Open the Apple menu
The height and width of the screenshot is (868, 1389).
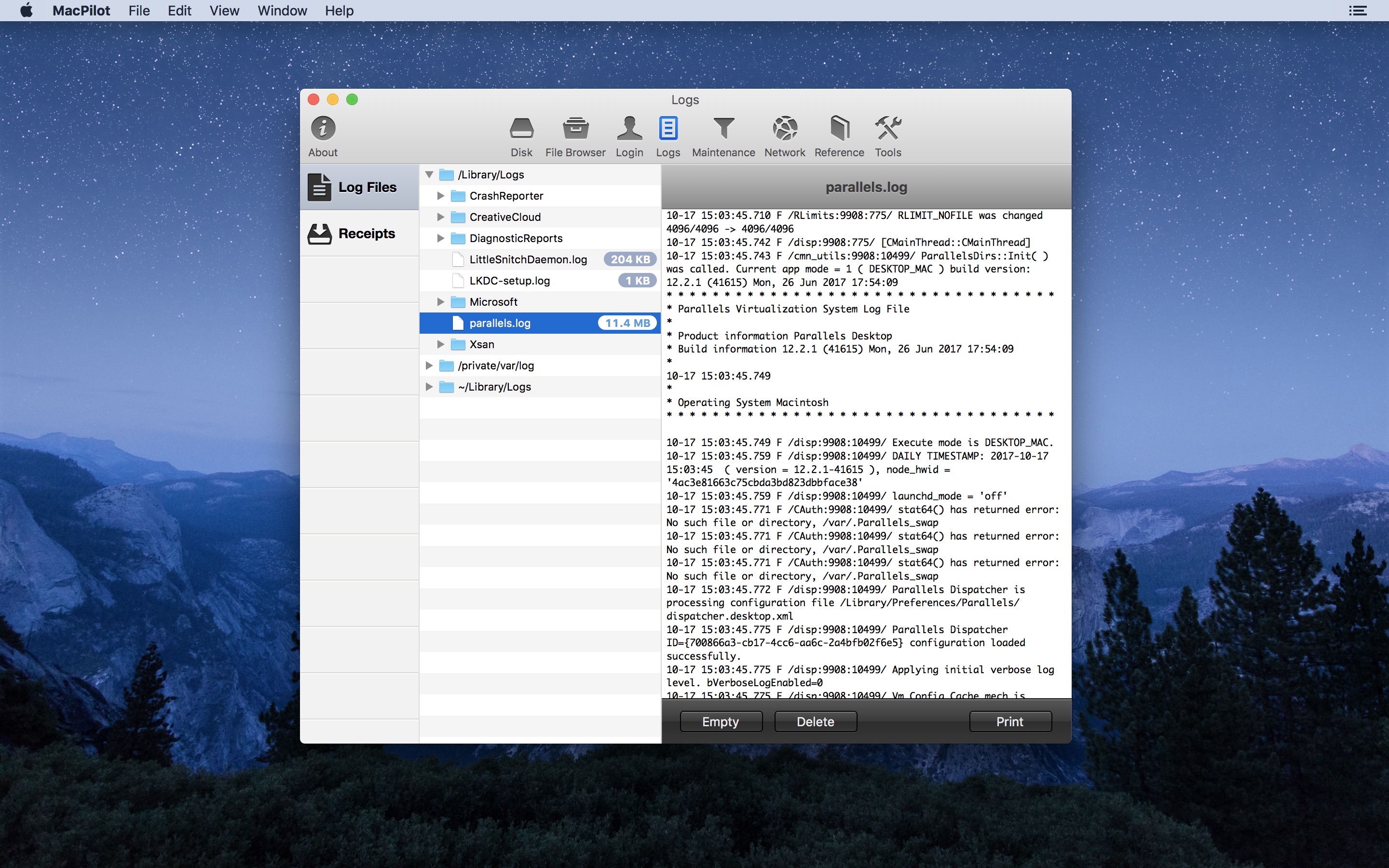pos(27,10)
